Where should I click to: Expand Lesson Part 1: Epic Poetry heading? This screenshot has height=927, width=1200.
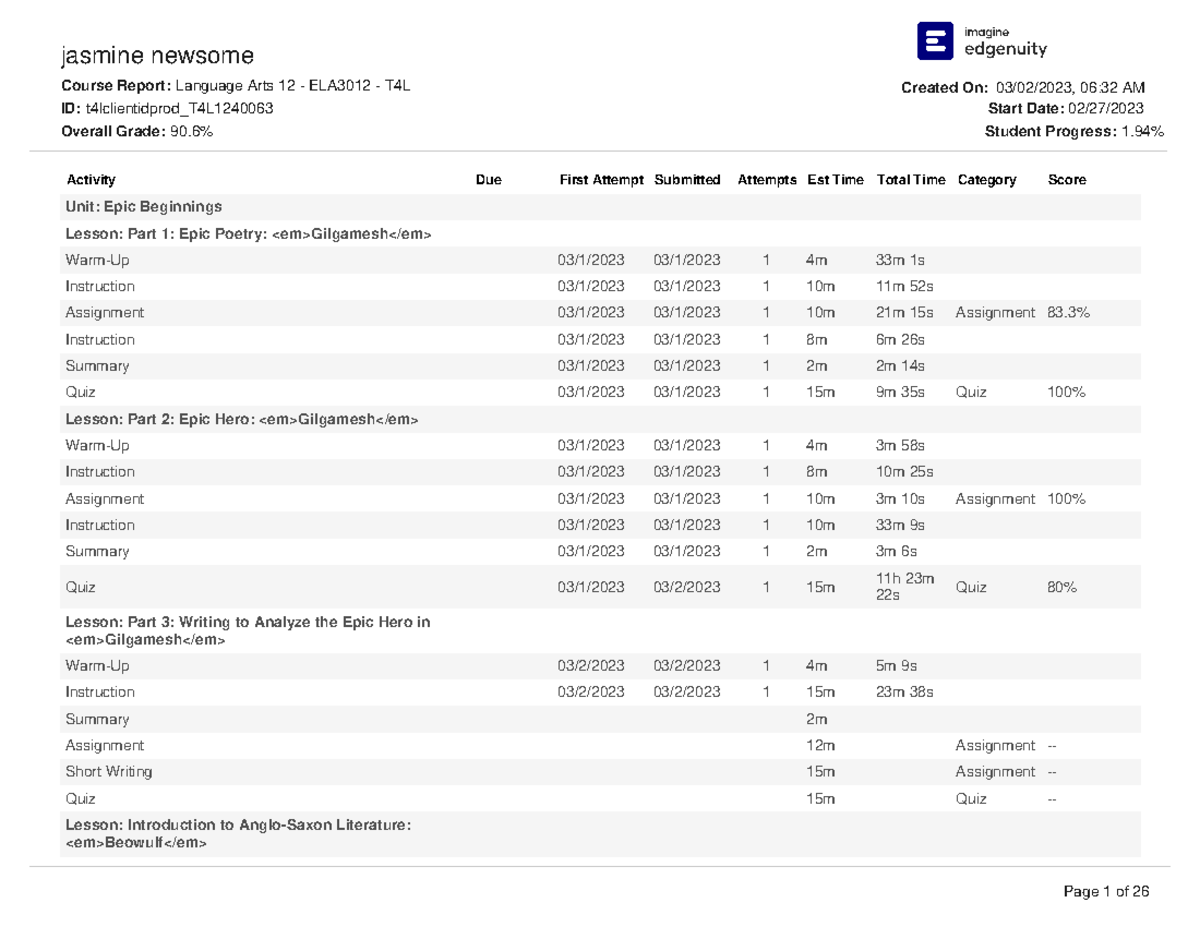coord(248,234)
